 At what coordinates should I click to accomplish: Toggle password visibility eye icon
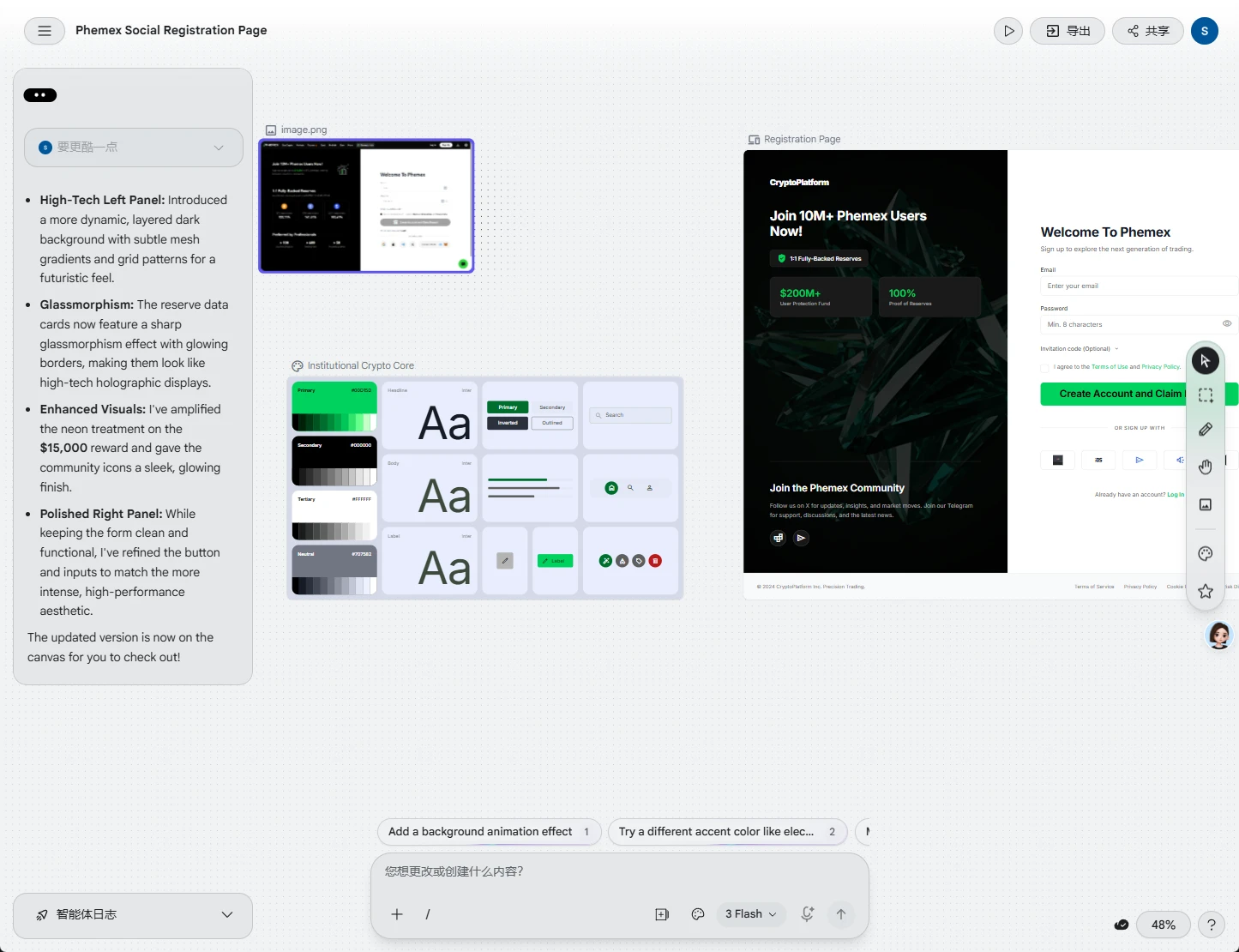click(1227, 323)
